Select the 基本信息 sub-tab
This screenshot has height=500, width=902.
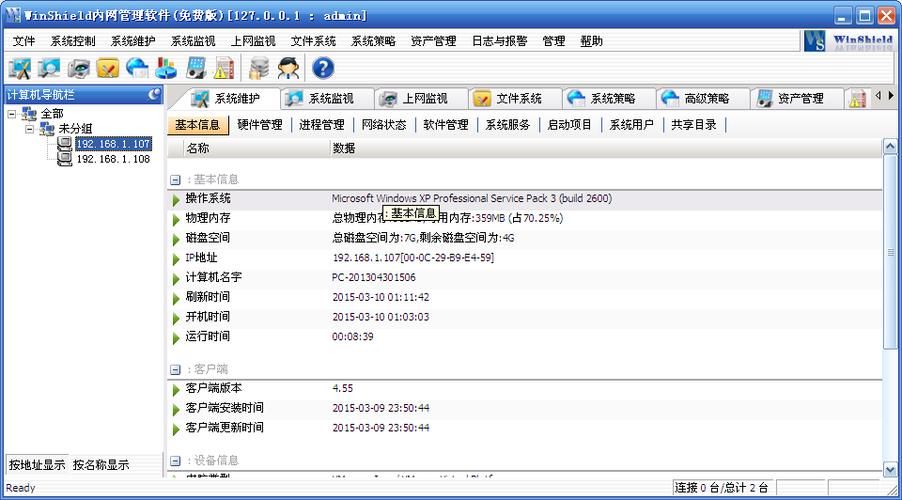(x=198, y=125)
